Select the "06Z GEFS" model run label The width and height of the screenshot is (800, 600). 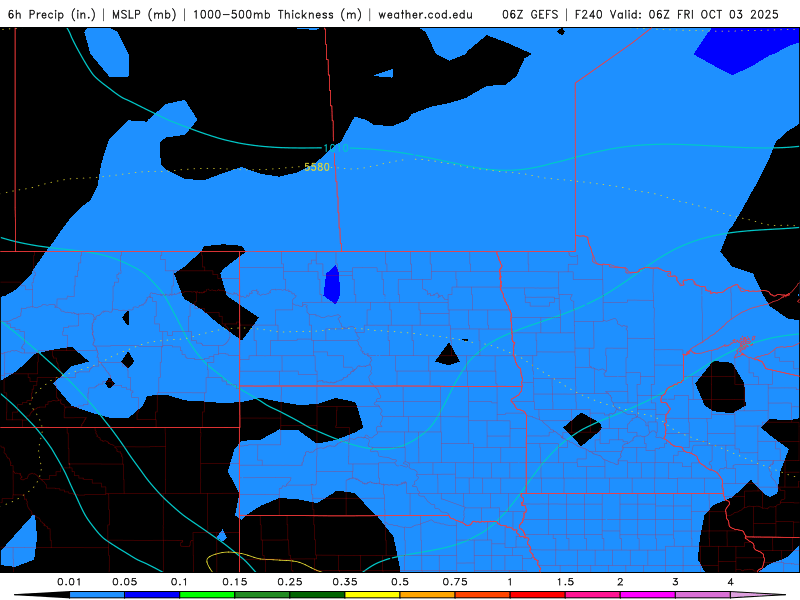pyautogui.click(x=530, y=14)
